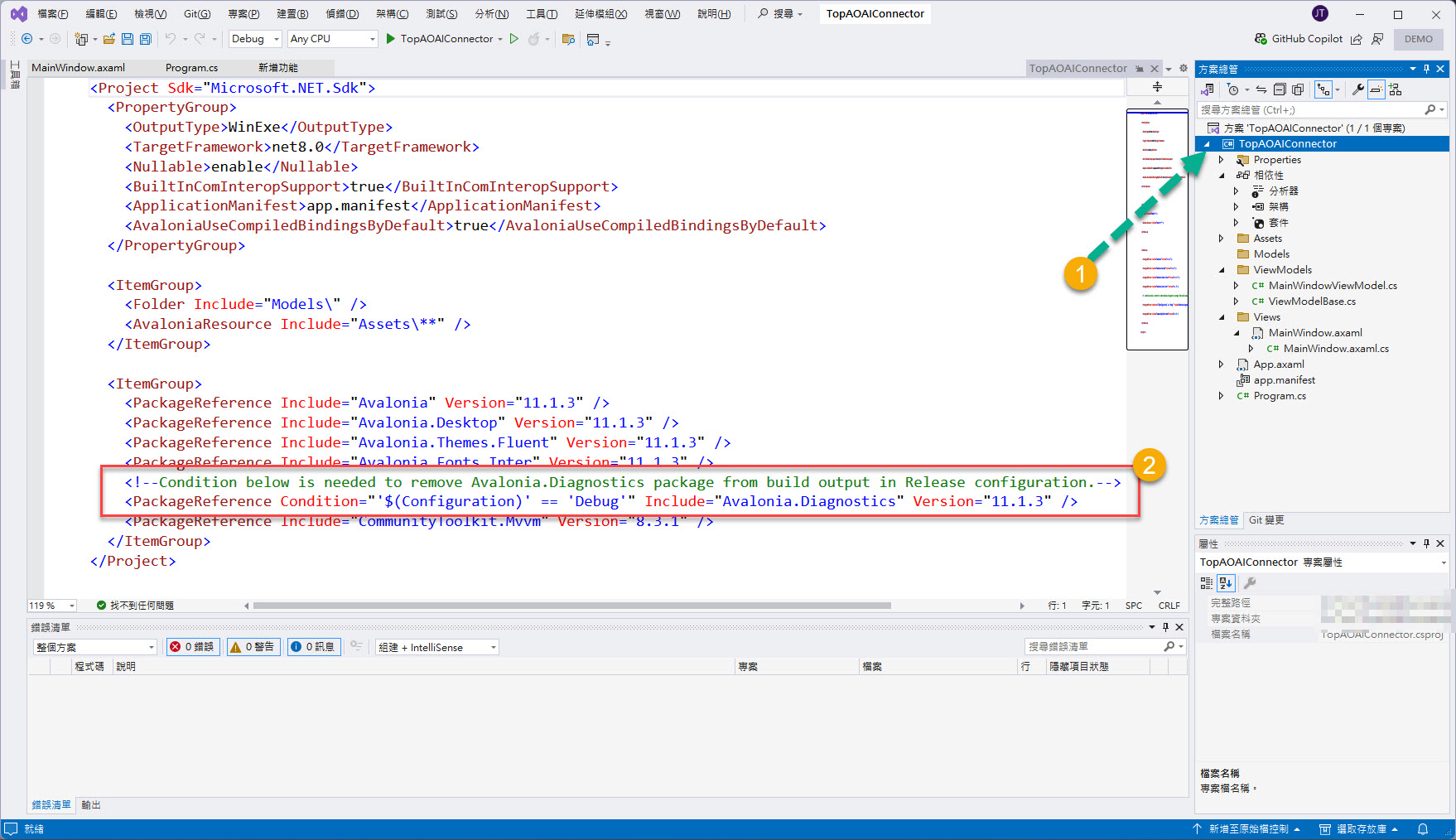Toggle the preview selected items icon
Image resolution: width=1456 pixels, height=840 pixels.
pyautogui.click(x=1376, y=89)
